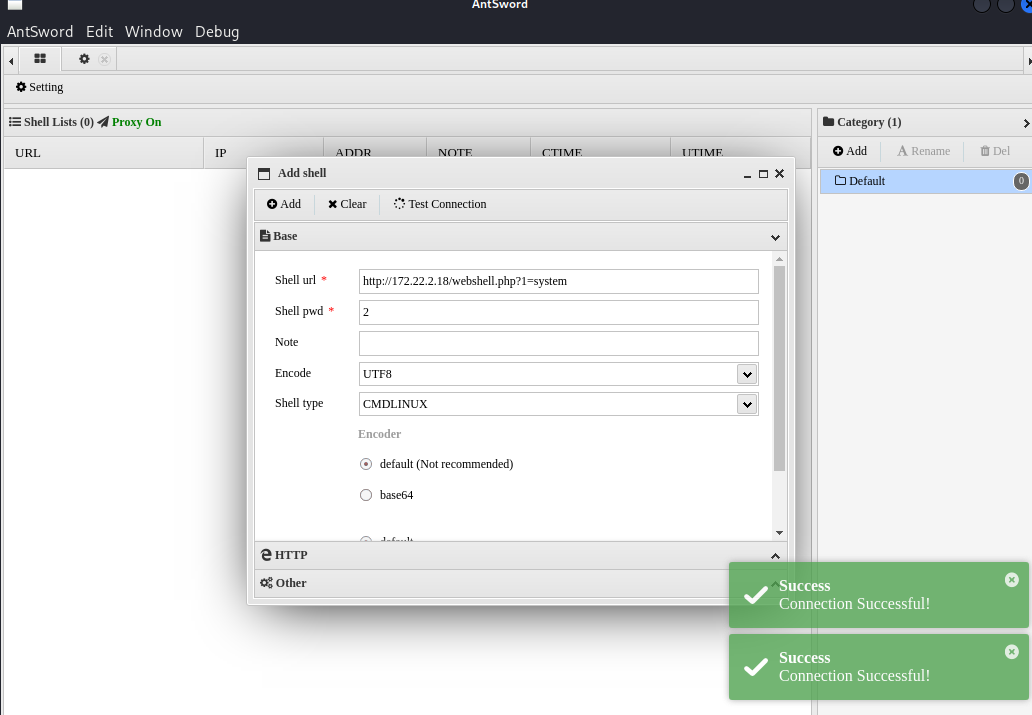Select the Default category folder
Image resolution: width=1032 pixels, height=715 pixels.
(925, 181)
